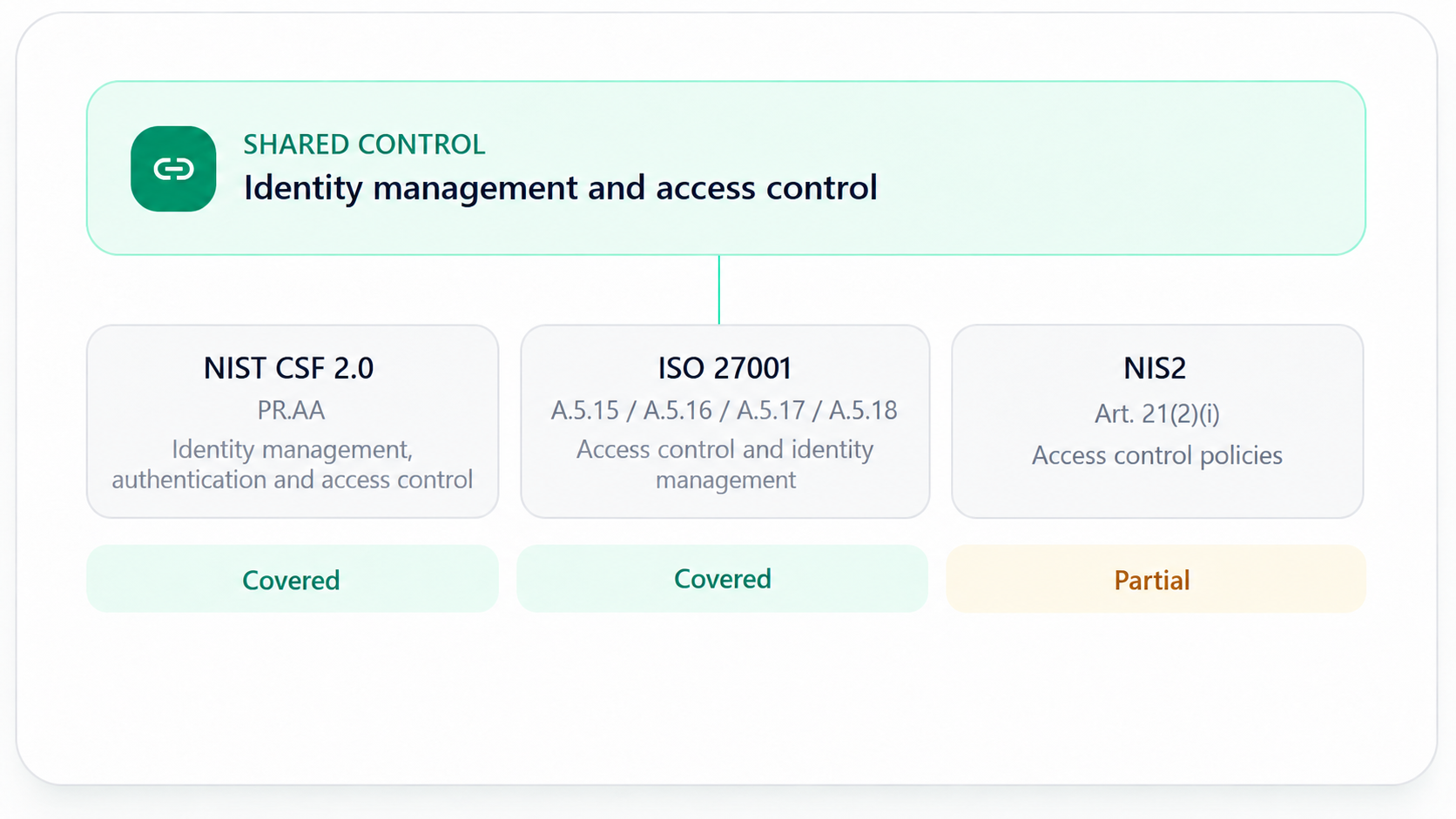Click the Covered status under ISO 27001
This screenshot has width=1456, height=819.
point(723,580)
